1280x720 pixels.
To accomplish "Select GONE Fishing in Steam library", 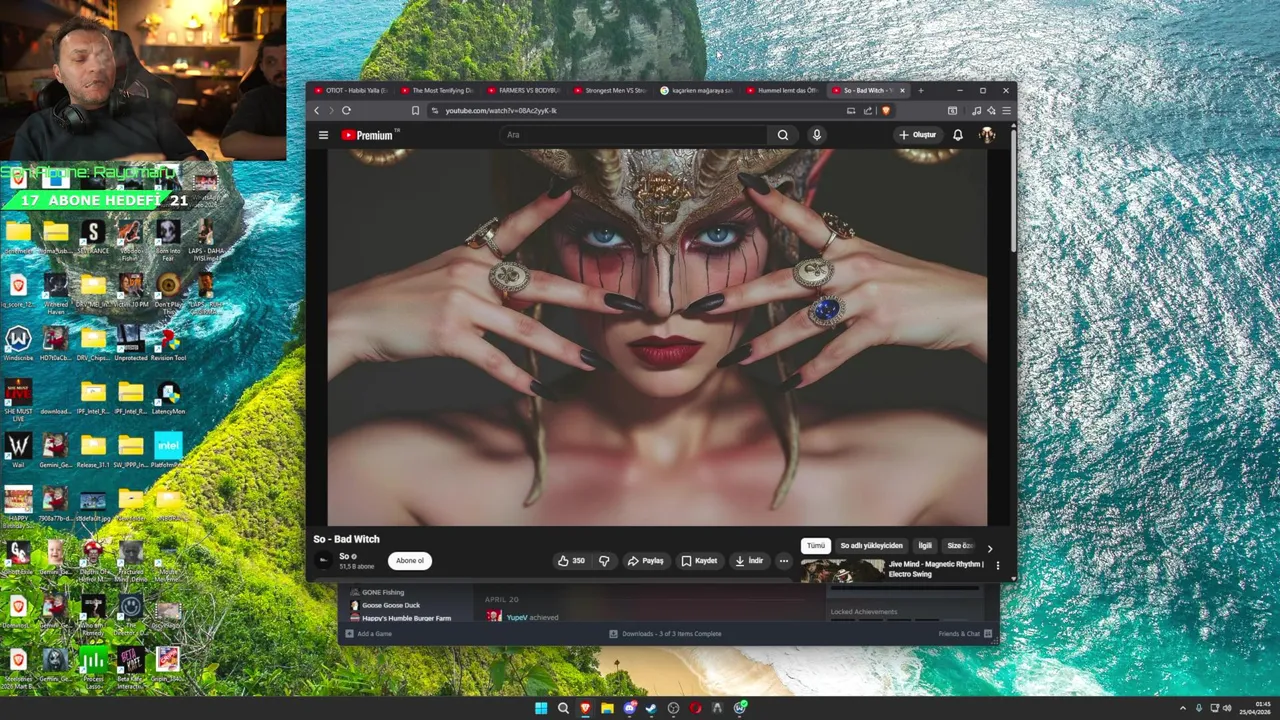I will click(x=377, y=592).
